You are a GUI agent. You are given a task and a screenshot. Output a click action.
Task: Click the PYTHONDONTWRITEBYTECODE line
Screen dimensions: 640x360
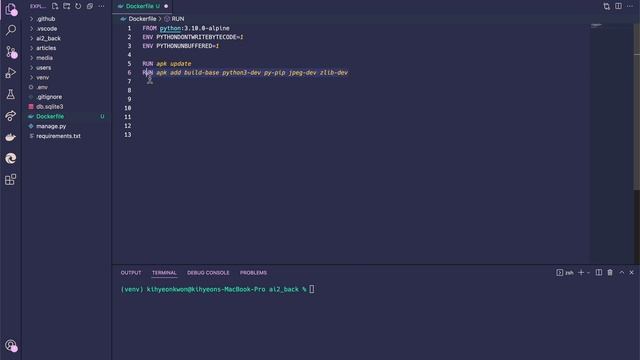pyautogui.click(x=193, y=37)
